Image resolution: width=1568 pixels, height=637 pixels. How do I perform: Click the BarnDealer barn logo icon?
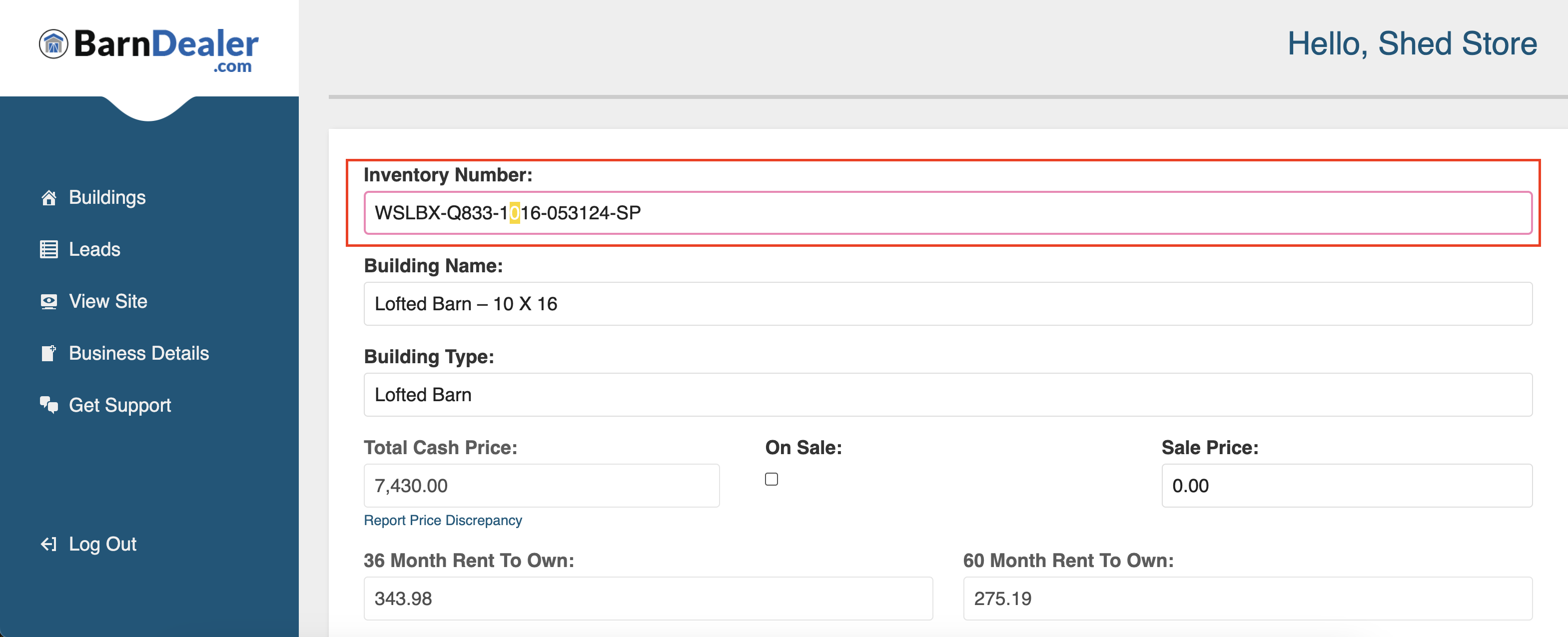point(53,44)
